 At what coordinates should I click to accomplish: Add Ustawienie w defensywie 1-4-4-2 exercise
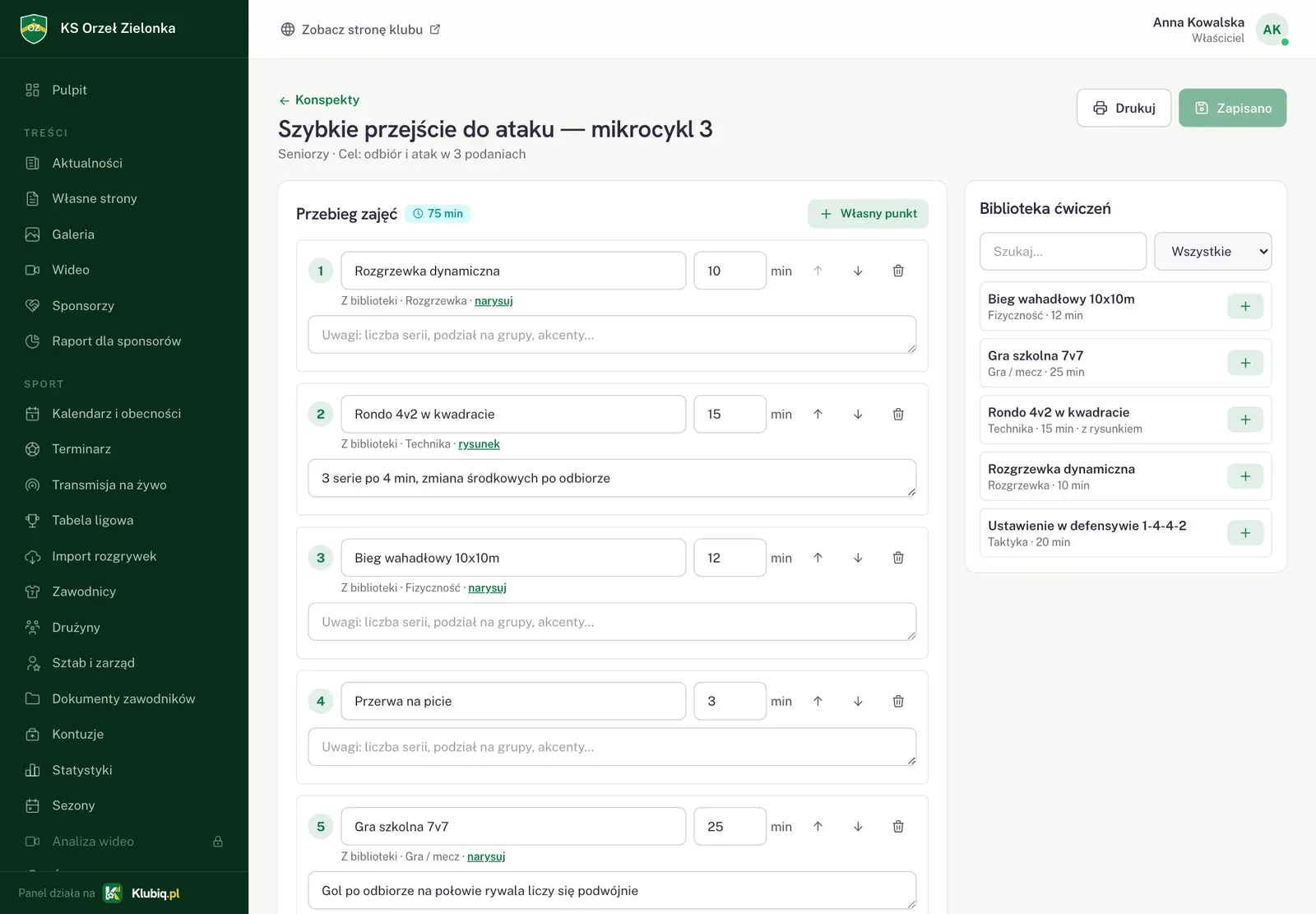click(x=1245, y=533)
